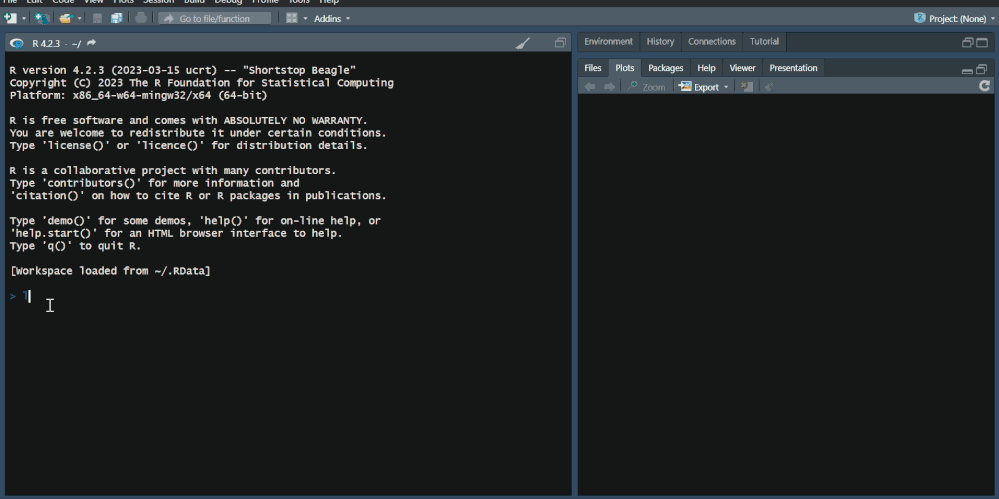Open the Debug menu

228,2
